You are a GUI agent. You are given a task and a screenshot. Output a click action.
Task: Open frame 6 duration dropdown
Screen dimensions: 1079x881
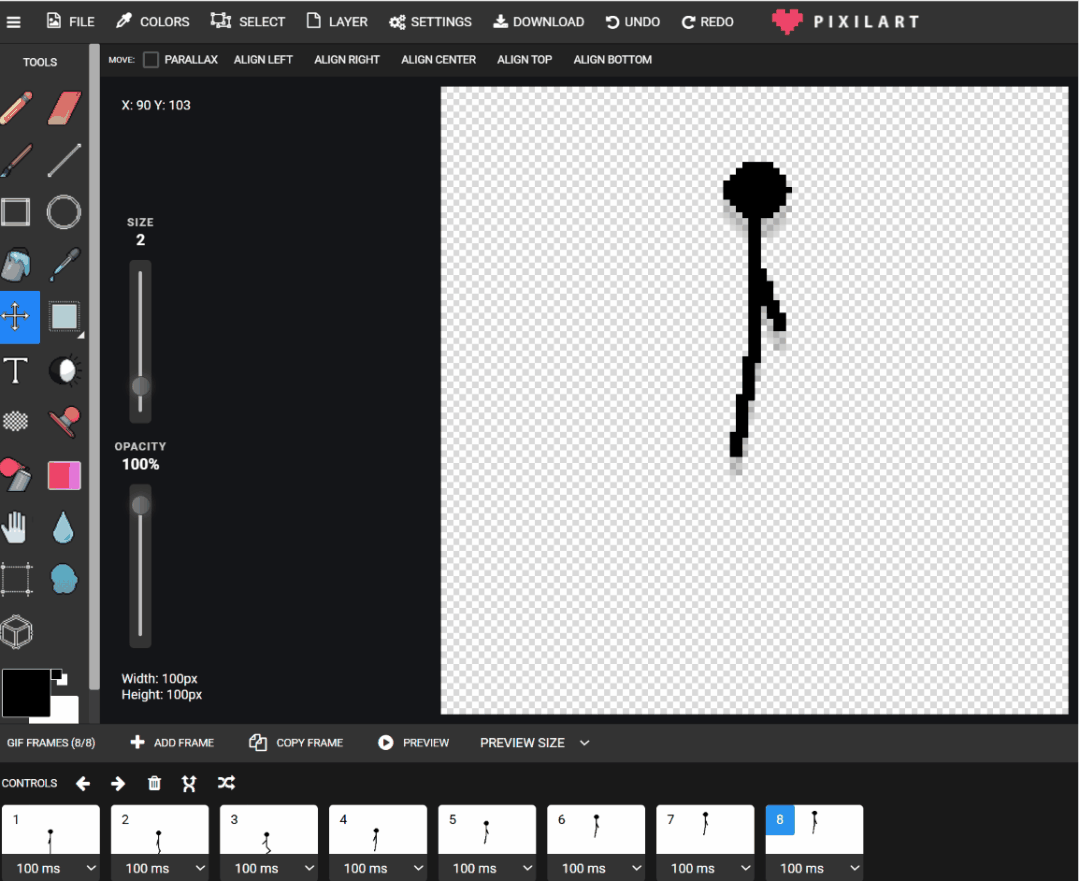tap(596, 869)
